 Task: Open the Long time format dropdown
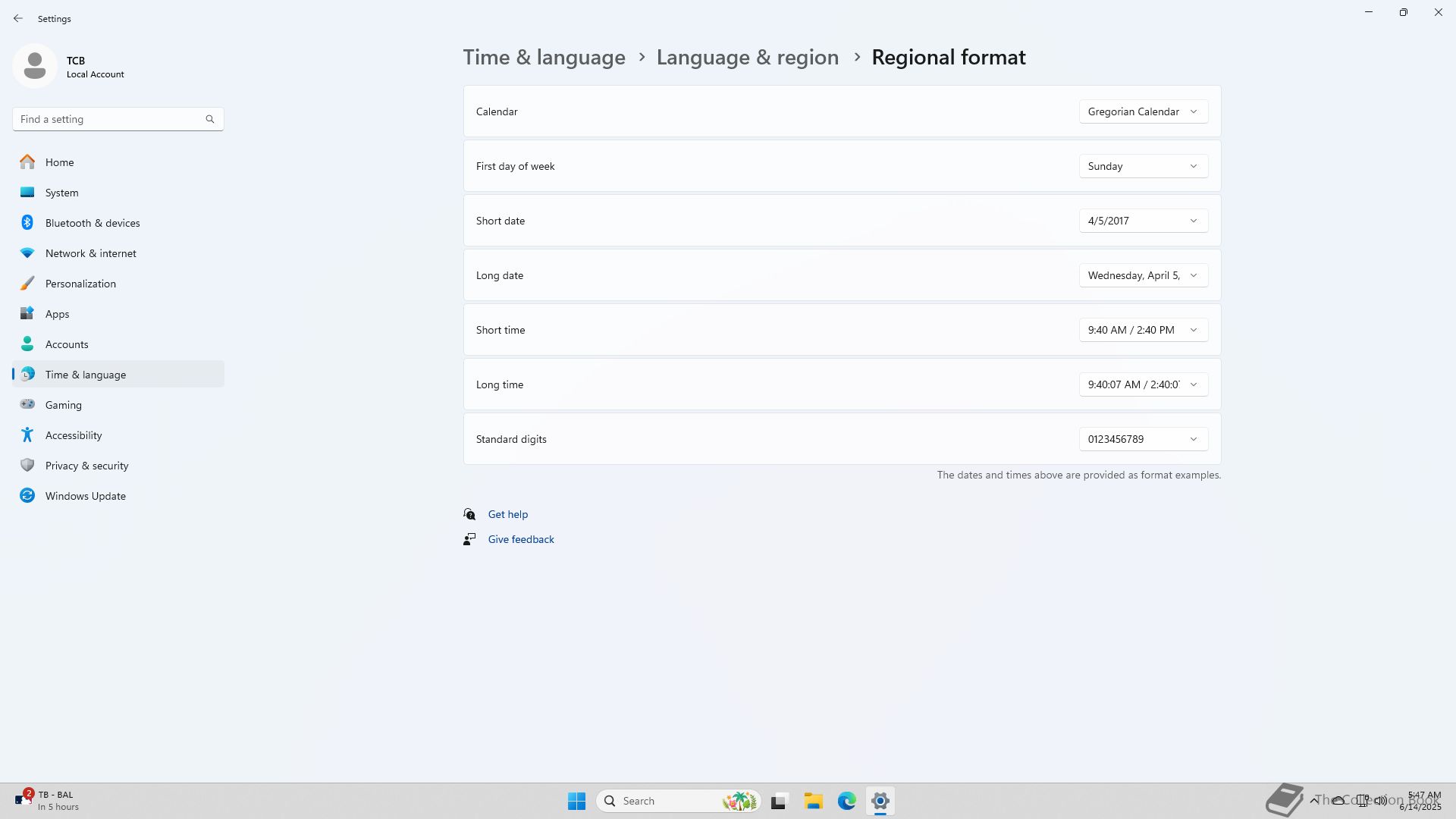1143,384
